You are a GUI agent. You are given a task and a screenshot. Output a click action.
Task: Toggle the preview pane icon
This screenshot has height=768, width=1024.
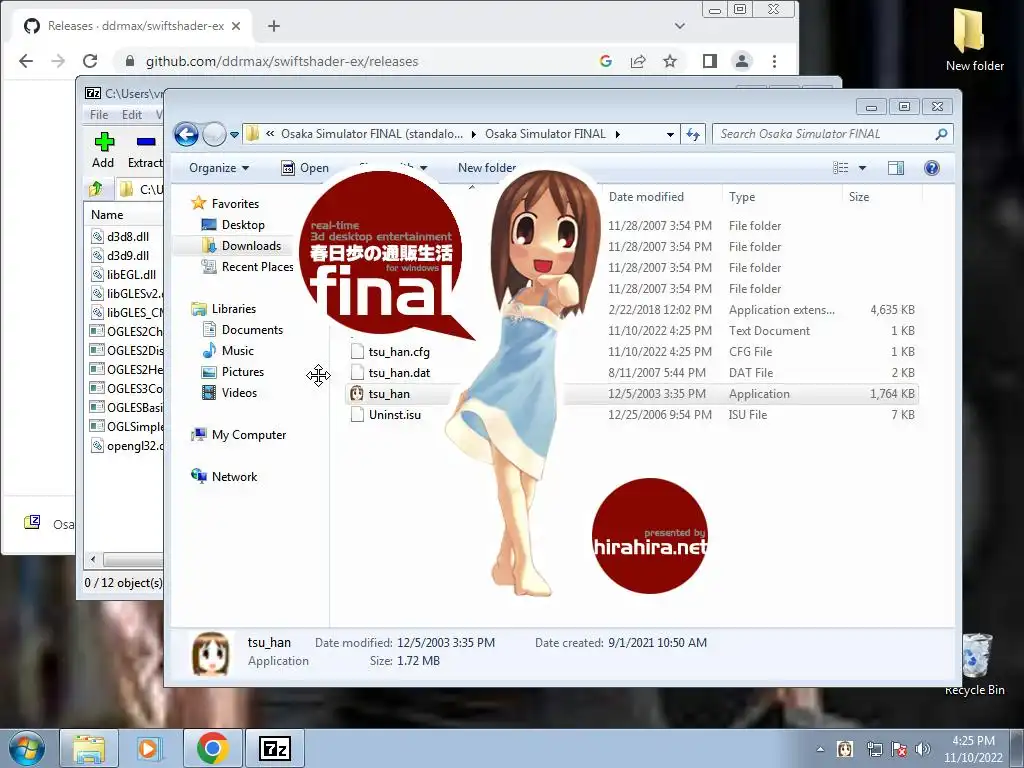point(896,168)
